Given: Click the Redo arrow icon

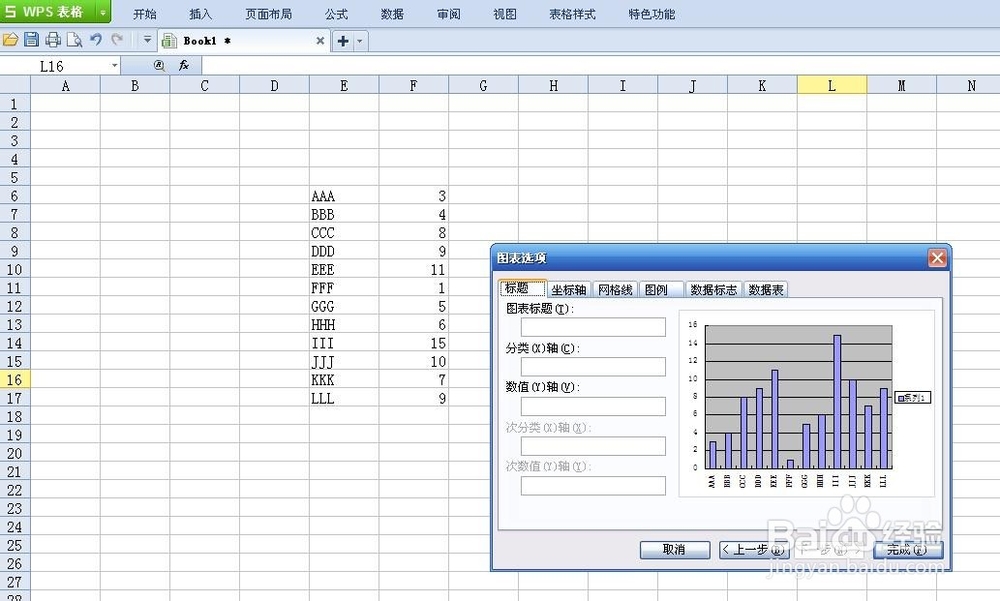Looking at the screenshot, I should (117, 40).
